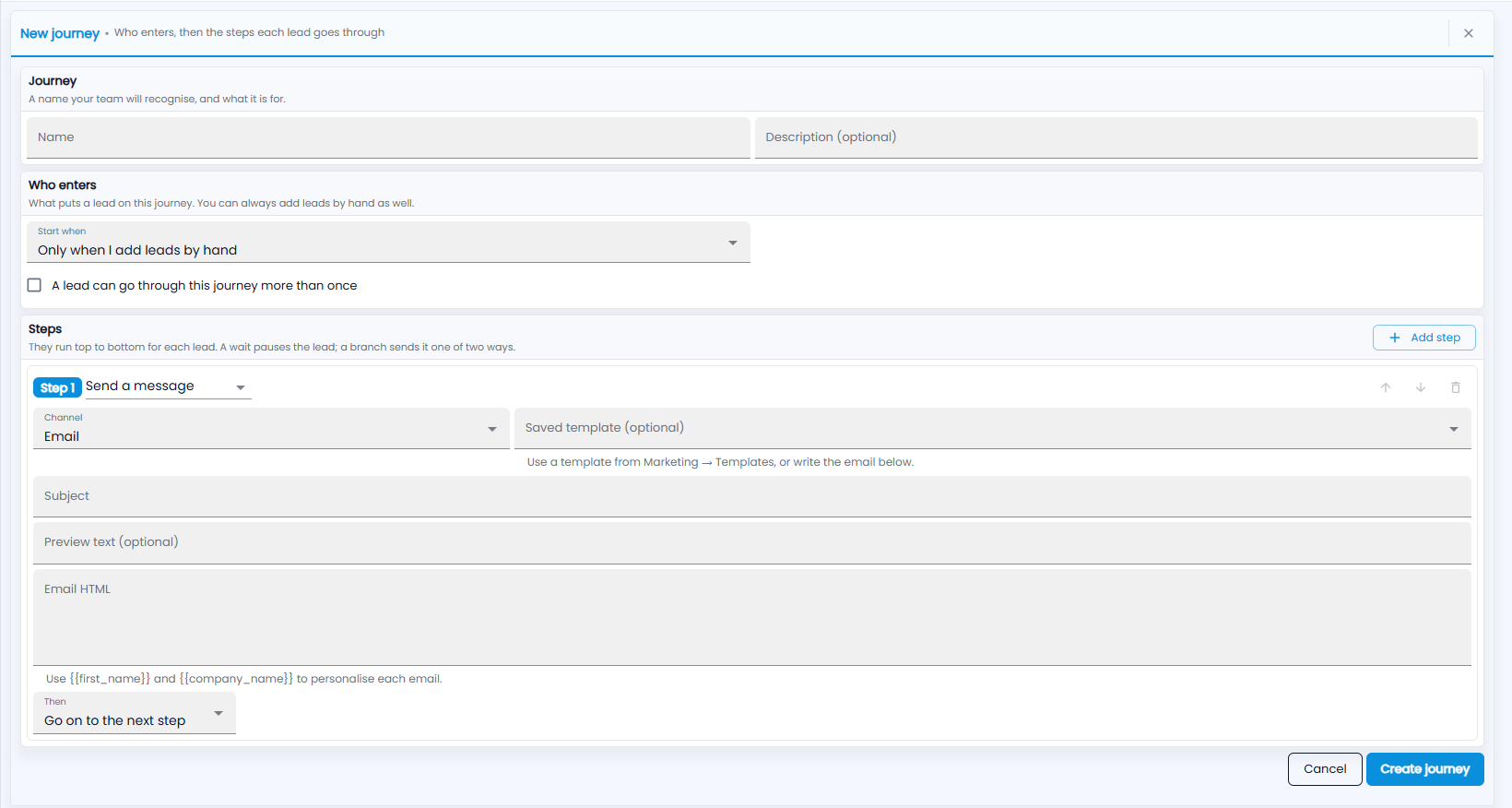Open the Start when dropdown
Screen dimensions: 1512x808
tap(388, 243)
